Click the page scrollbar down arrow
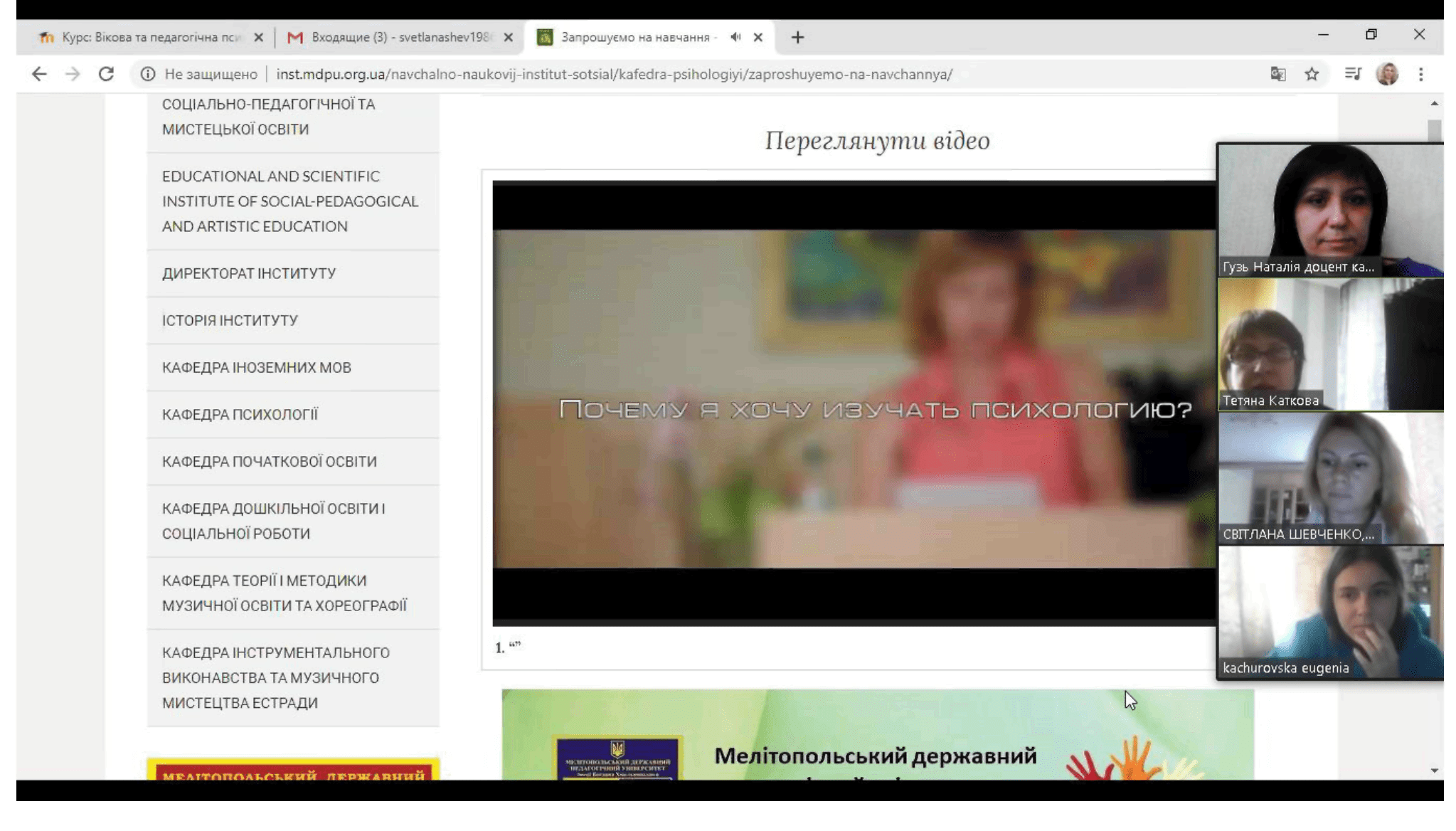 click(x=1434, y=771)
